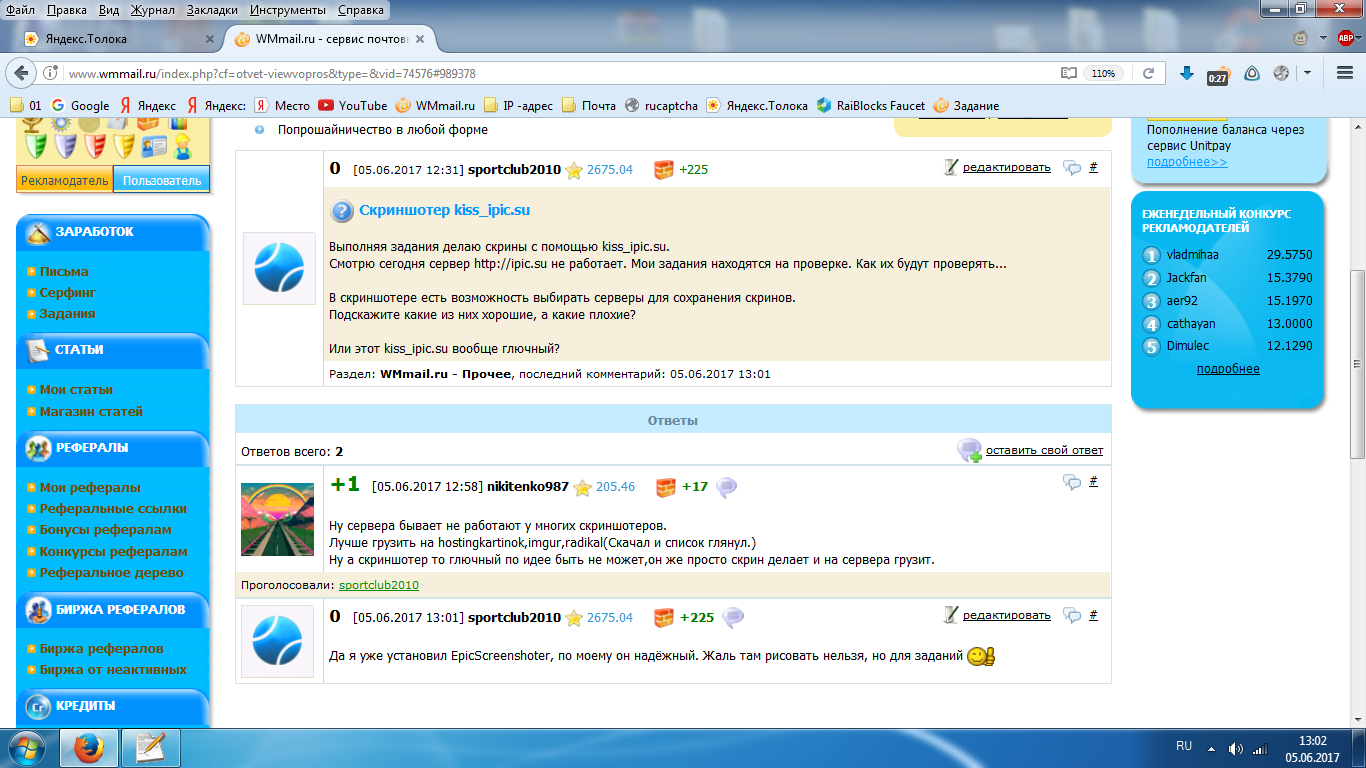The image size is (1366, 768).
Task: Open sportclub2010 question star rating icon
Action: click(574, 170)
